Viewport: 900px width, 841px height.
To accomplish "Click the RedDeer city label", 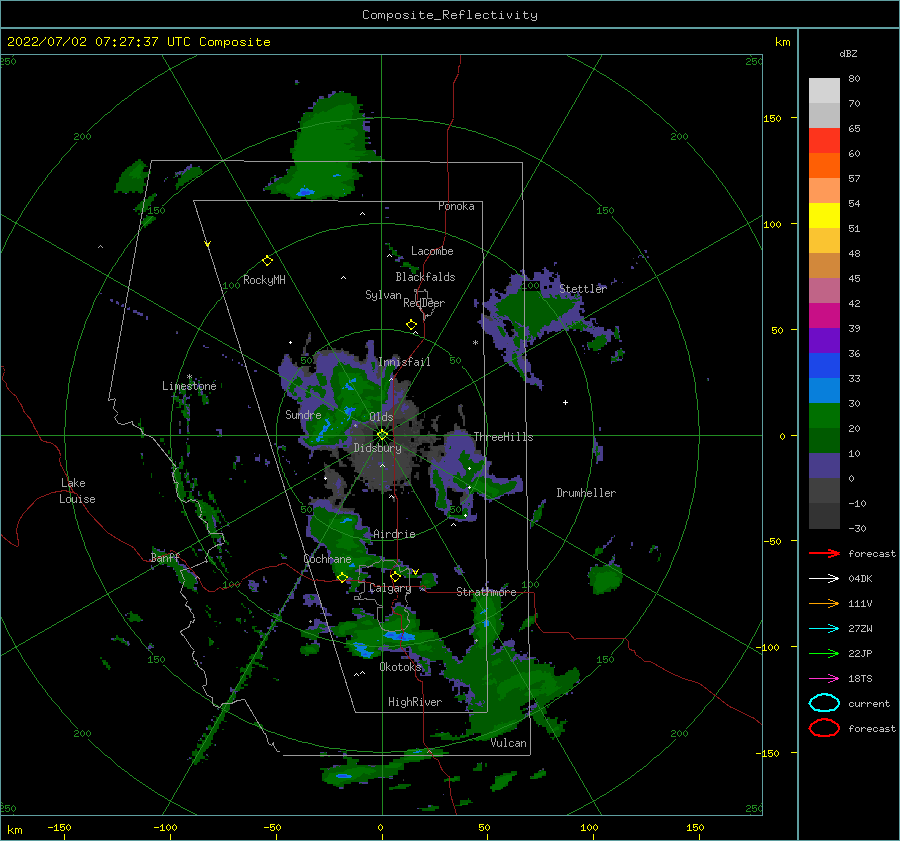I will pos(424,303).
